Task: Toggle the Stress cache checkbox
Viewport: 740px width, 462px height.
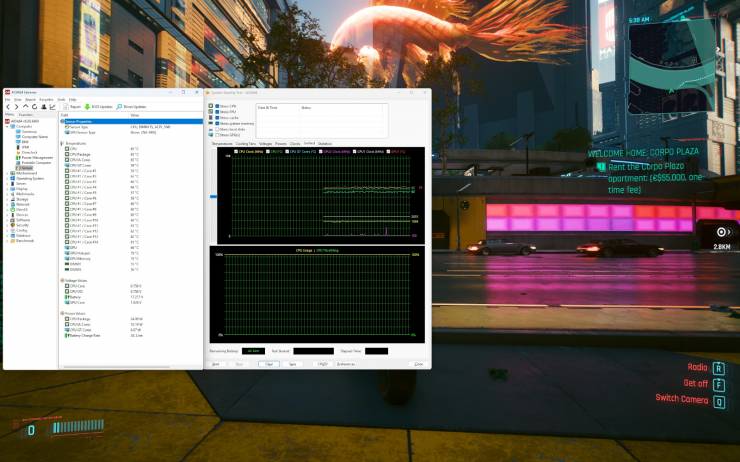Action: [217, 118]
